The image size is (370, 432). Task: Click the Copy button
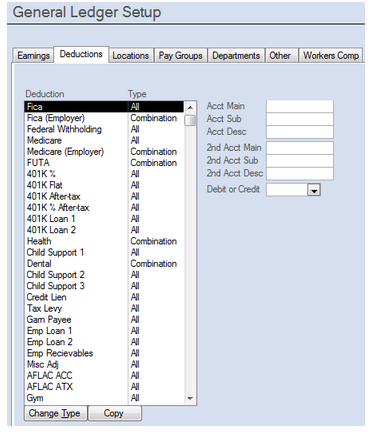point(114,413)
